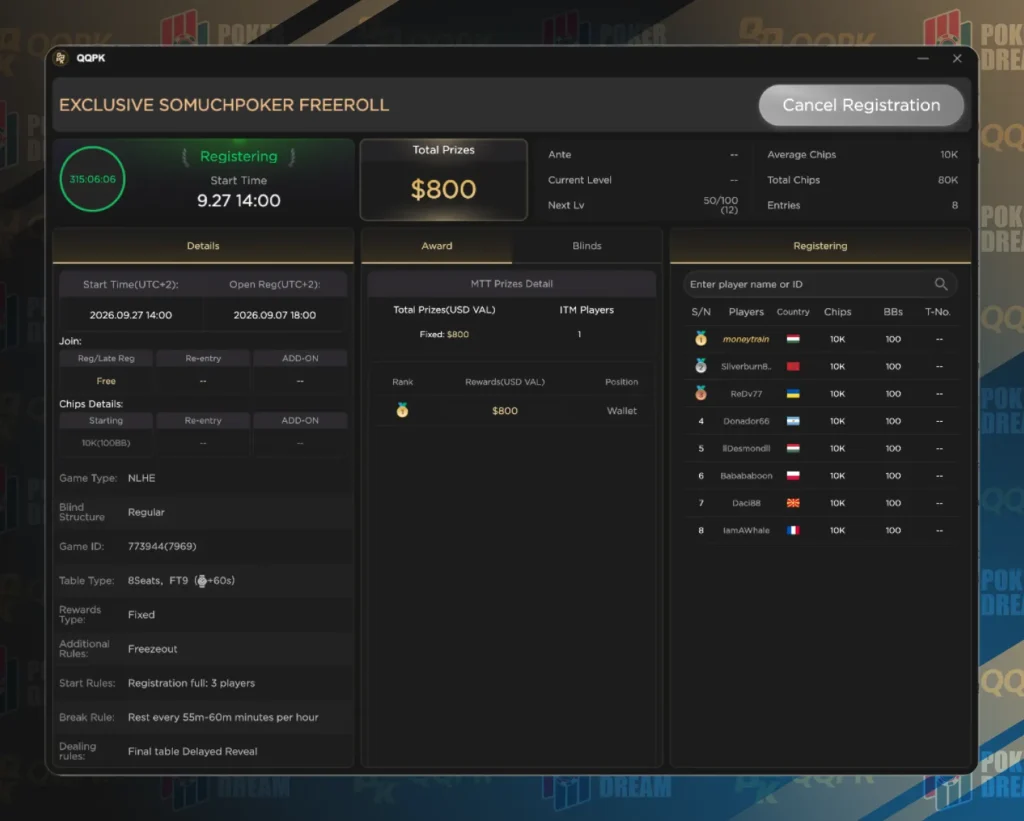Select the Registering players tab

(x=820, y=246)
